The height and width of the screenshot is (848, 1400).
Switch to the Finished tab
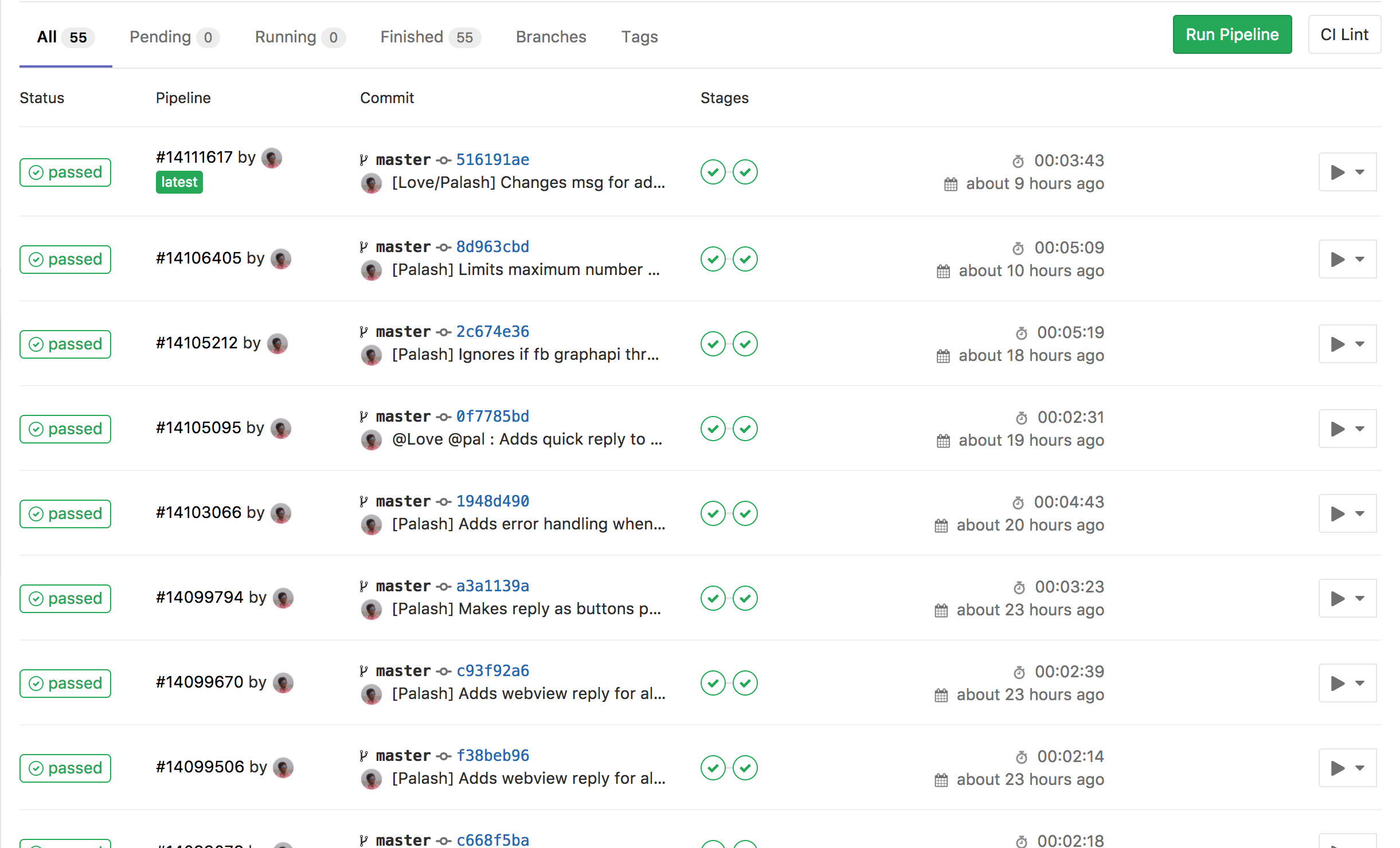[x=429, y=37]
